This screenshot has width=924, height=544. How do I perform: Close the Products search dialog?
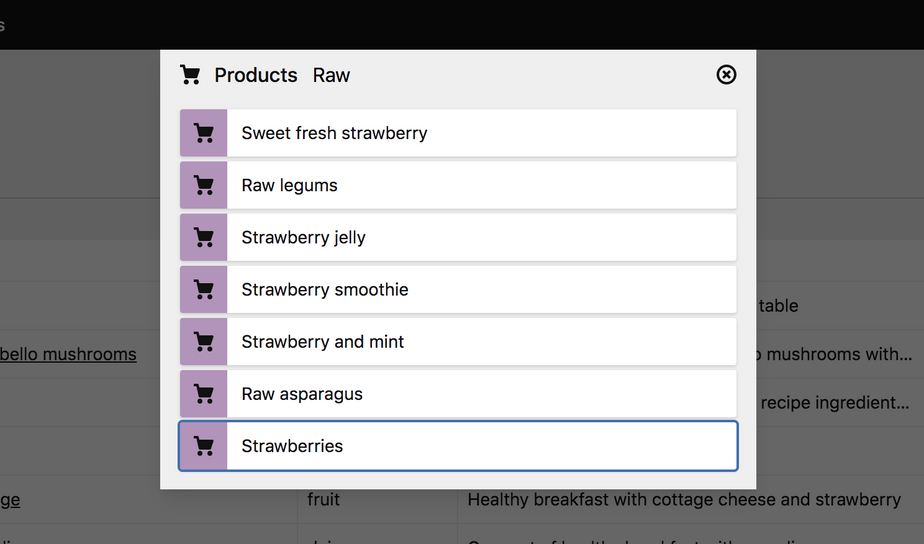pyautogui.click(x=727, y=75)
